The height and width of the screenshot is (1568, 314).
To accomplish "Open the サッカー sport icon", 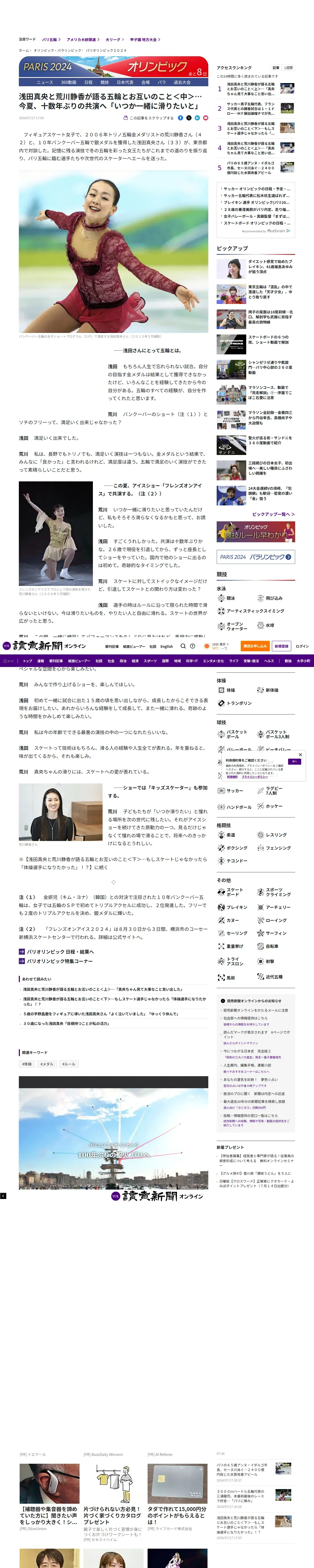I will coord(221,791).
